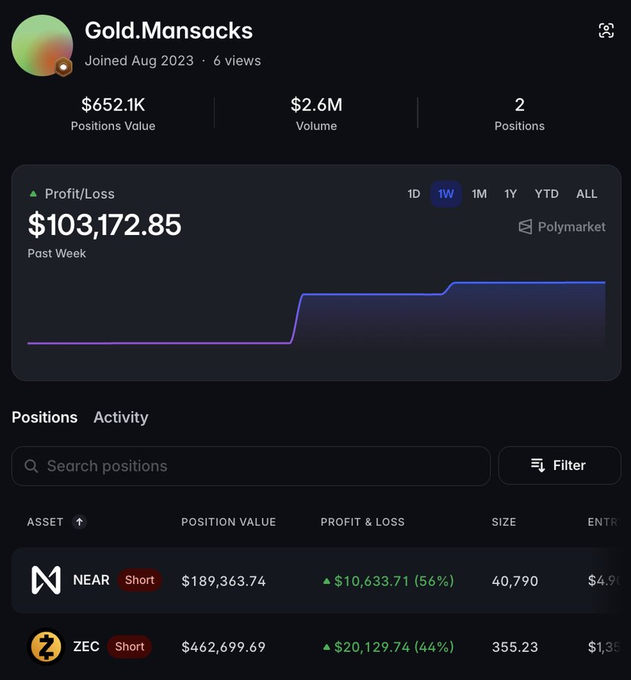This screenshot has width=631, height=680.
Task: Click the 355.23 size value
Action: pos(515,647)
